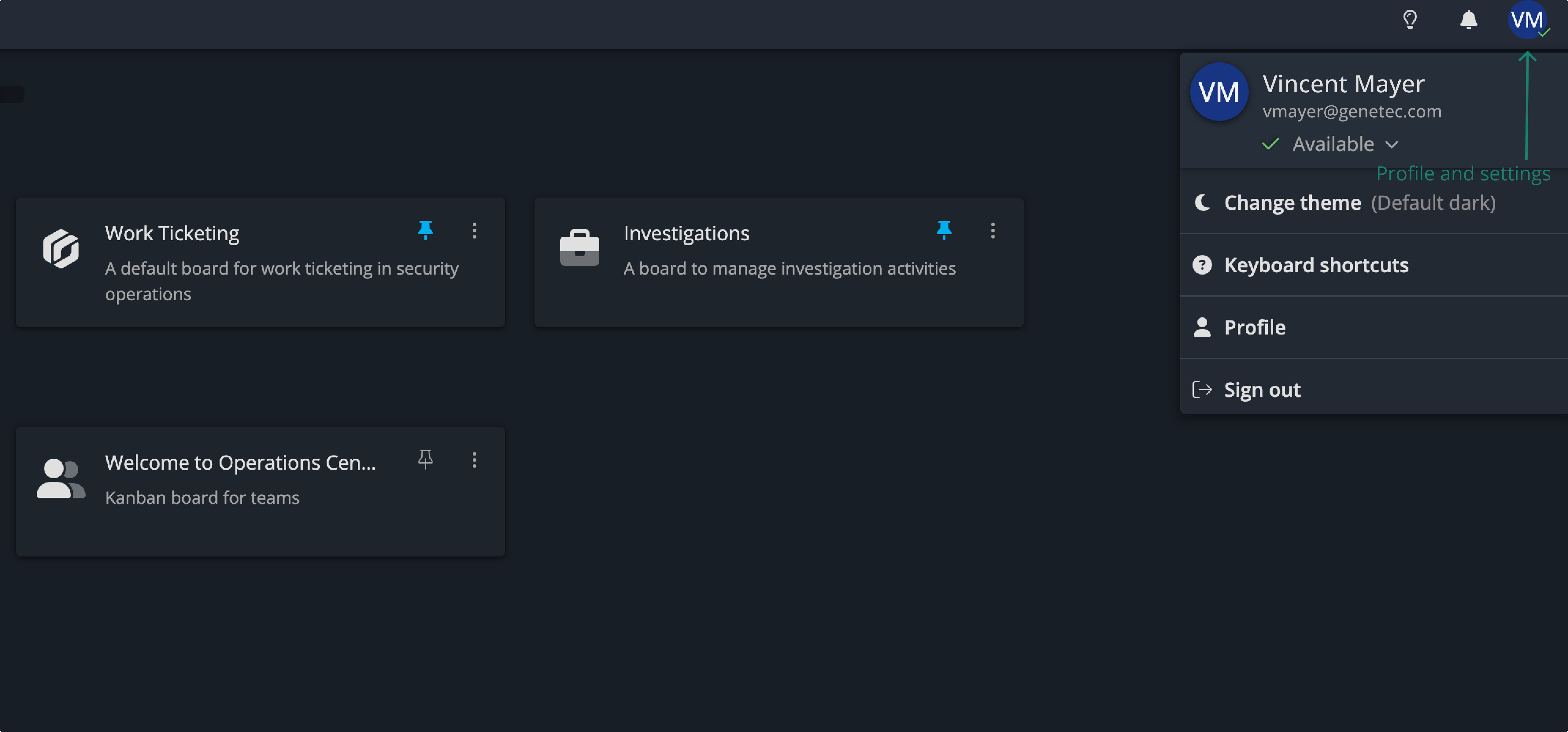
Task: Open the notifications bell
Action: click(1468, 20)
